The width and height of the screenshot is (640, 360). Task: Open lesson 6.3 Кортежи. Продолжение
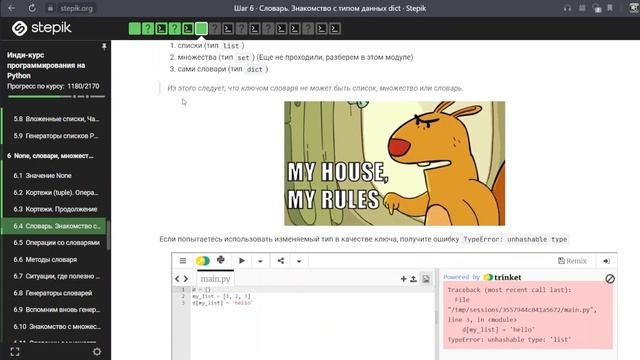55,209
